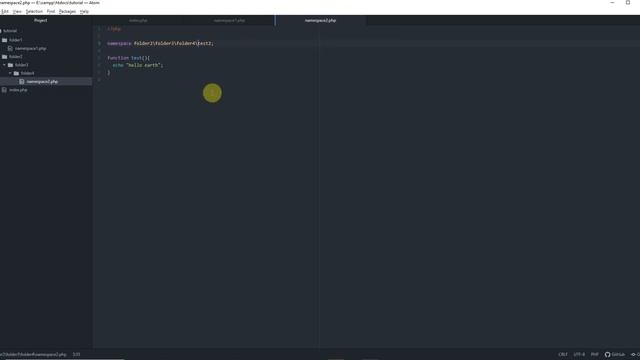This screenshot has width=640, height=360.
Task: Select namespace2.php in the tree view
Action: [x=42, y=82]
